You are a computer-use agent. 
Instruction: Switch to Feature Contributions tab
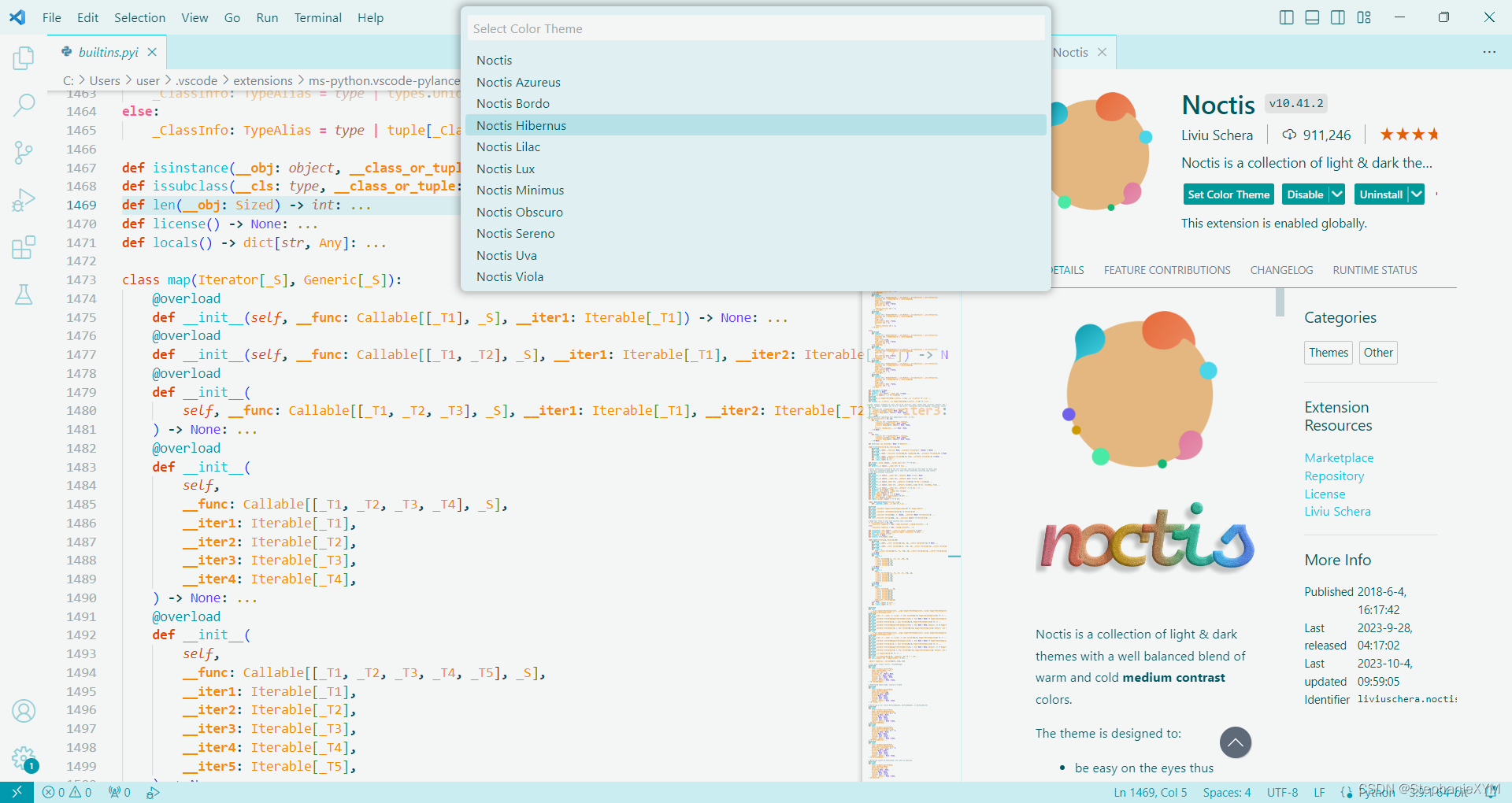pyautogui.click(x=1167, y=270)
